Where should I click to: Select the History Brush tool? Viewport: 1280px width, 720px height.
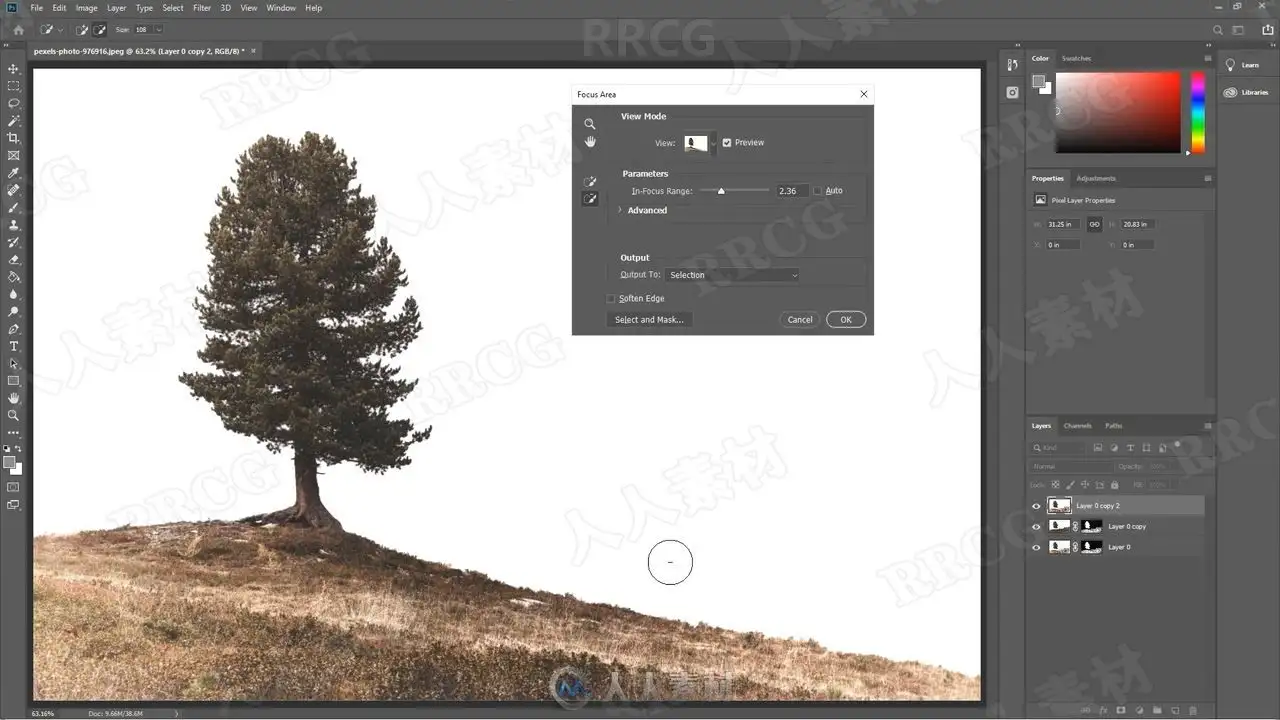[x=13, y=242]
